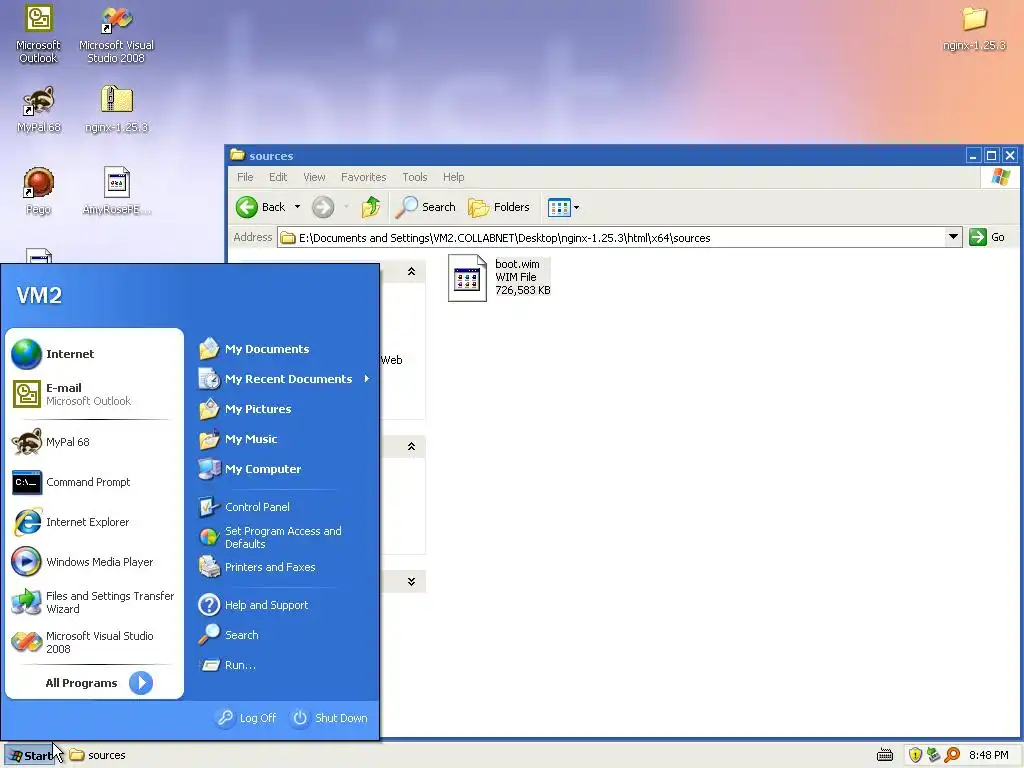
Task: Collapse first task pane section chevron
Action: [411, 271]
